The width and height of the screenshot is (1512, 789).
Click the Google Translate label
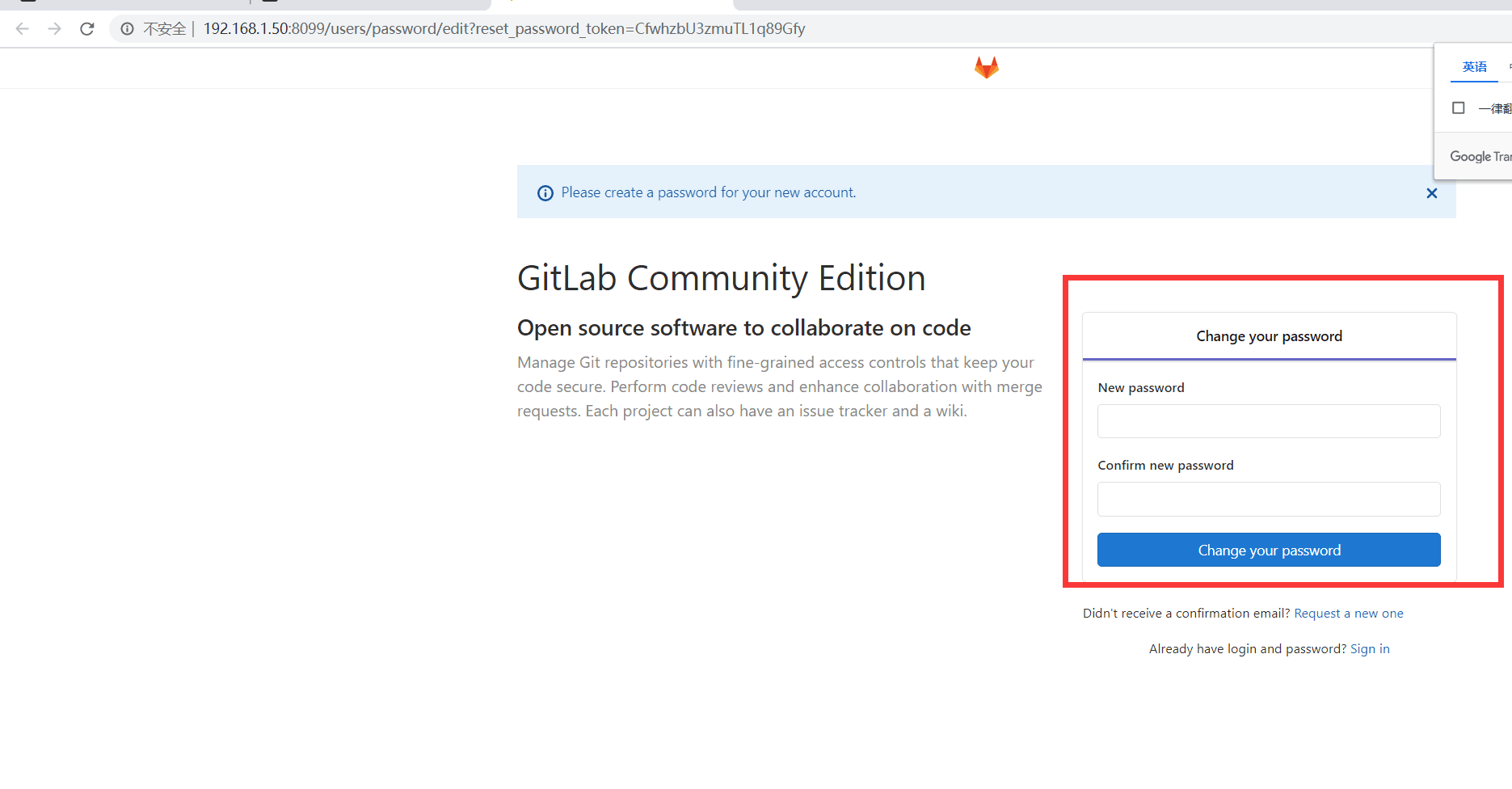point(1479,156)
